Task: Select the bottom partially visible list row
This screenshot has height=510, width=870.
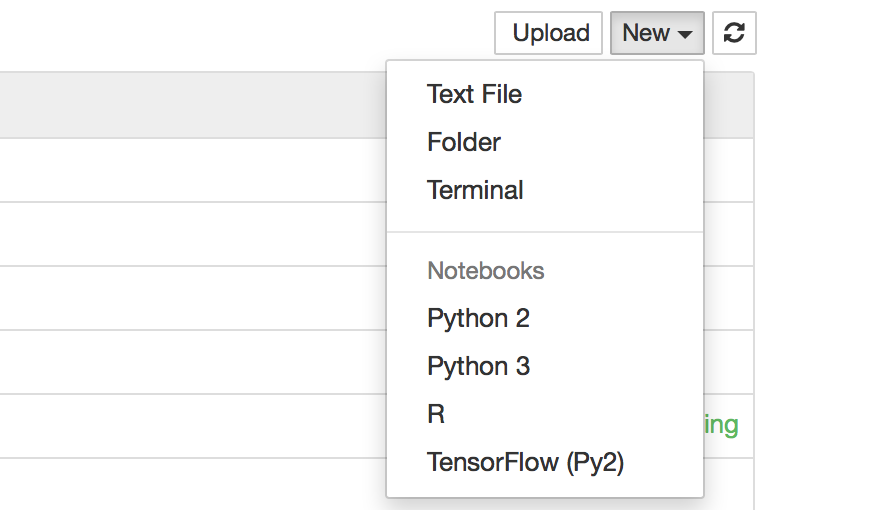Action: click(190, 485)
